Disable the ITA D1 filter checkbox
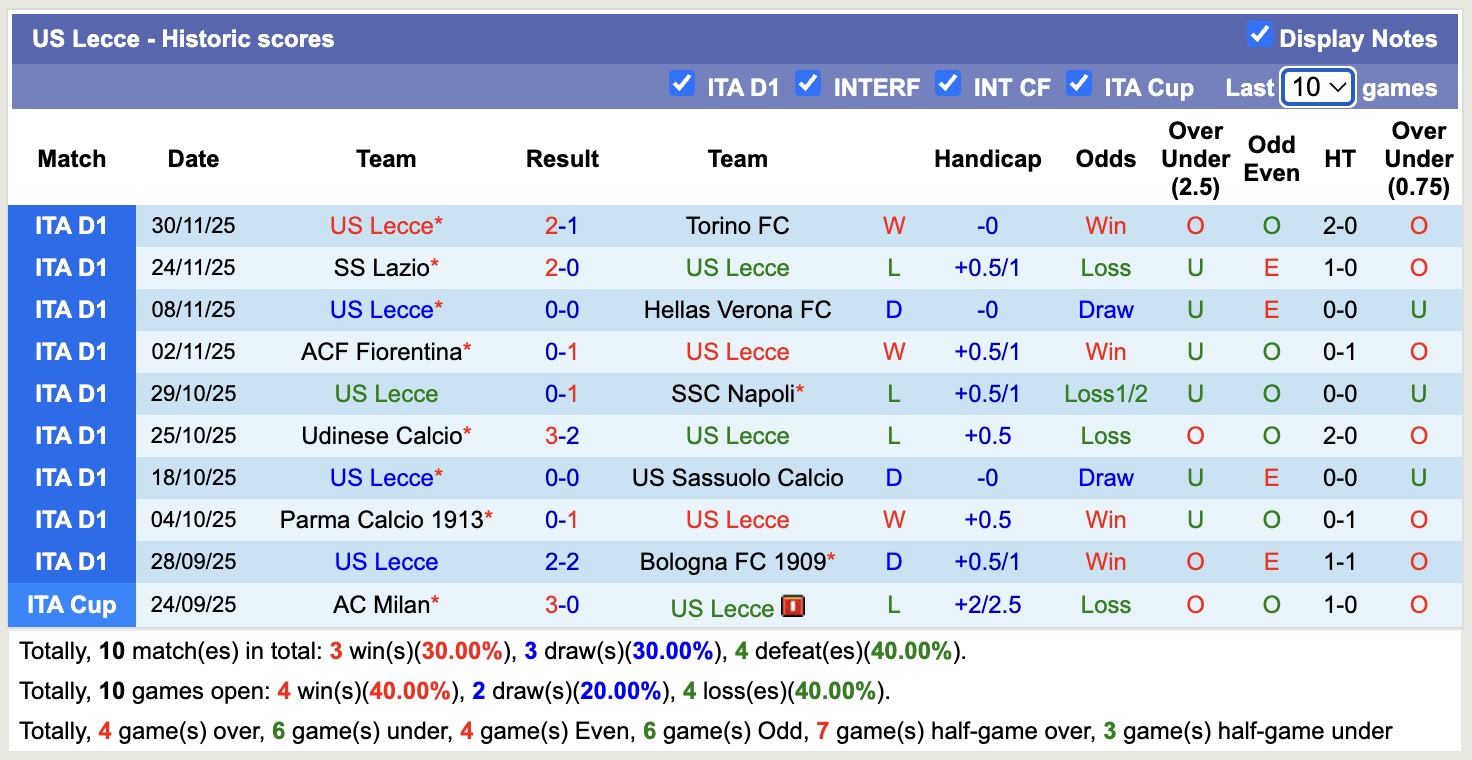 (683, 86)
